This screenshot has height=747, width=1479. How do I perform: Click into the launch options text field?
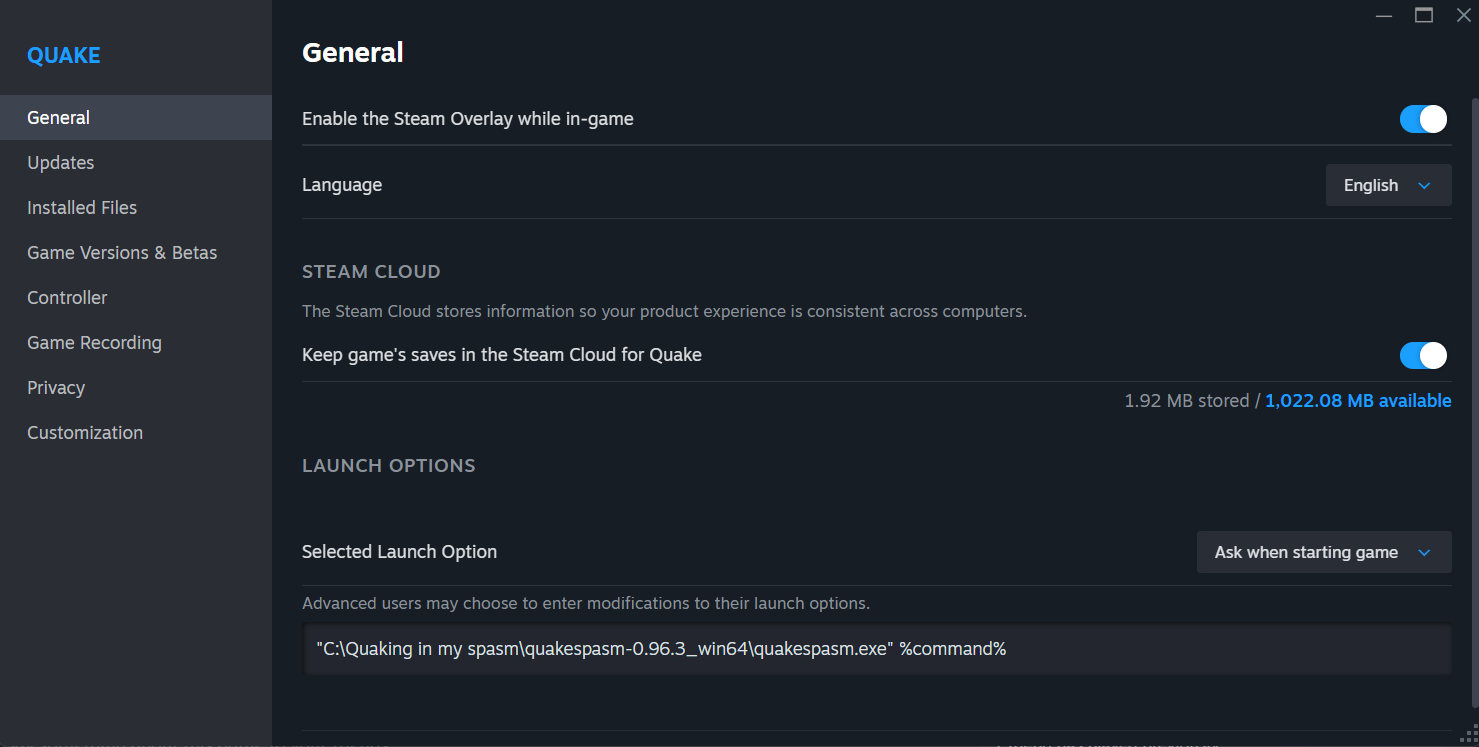point(877,649)
